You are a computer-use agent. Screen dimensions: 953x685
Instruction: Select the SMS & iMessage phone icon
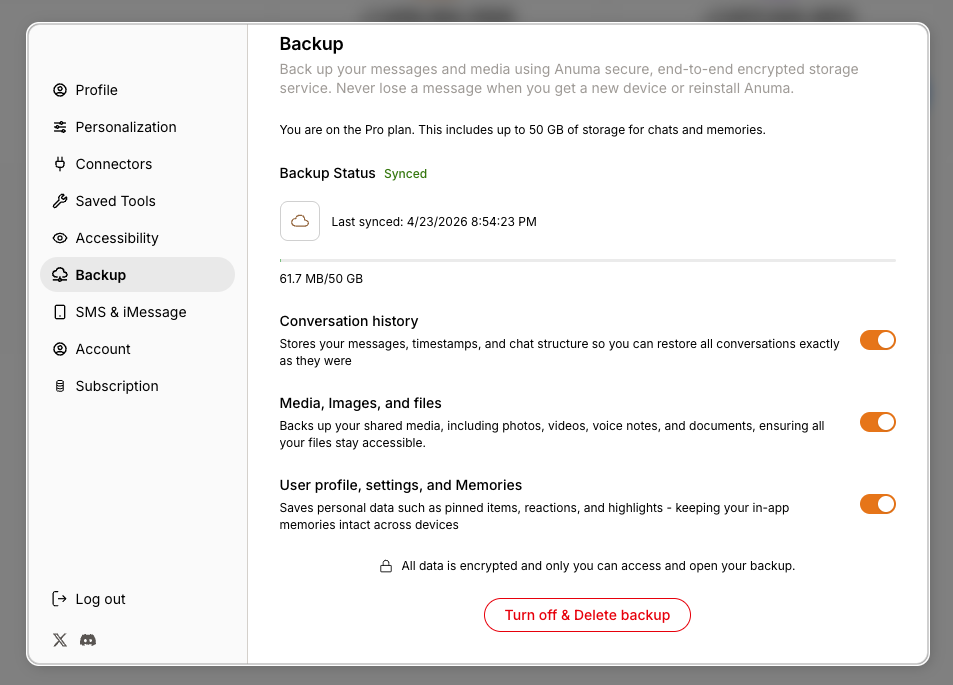click(x=61, y=312)
